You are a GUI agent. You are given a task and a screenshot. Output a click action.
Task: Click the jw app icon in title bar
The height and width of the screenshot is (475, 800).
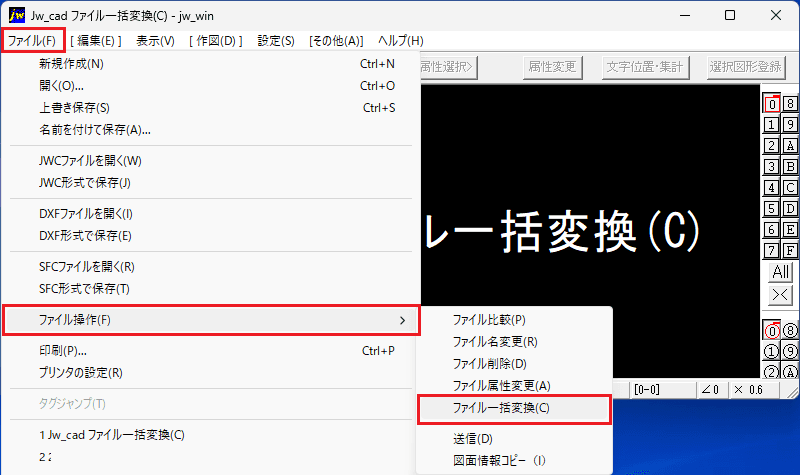pos(16,15)
